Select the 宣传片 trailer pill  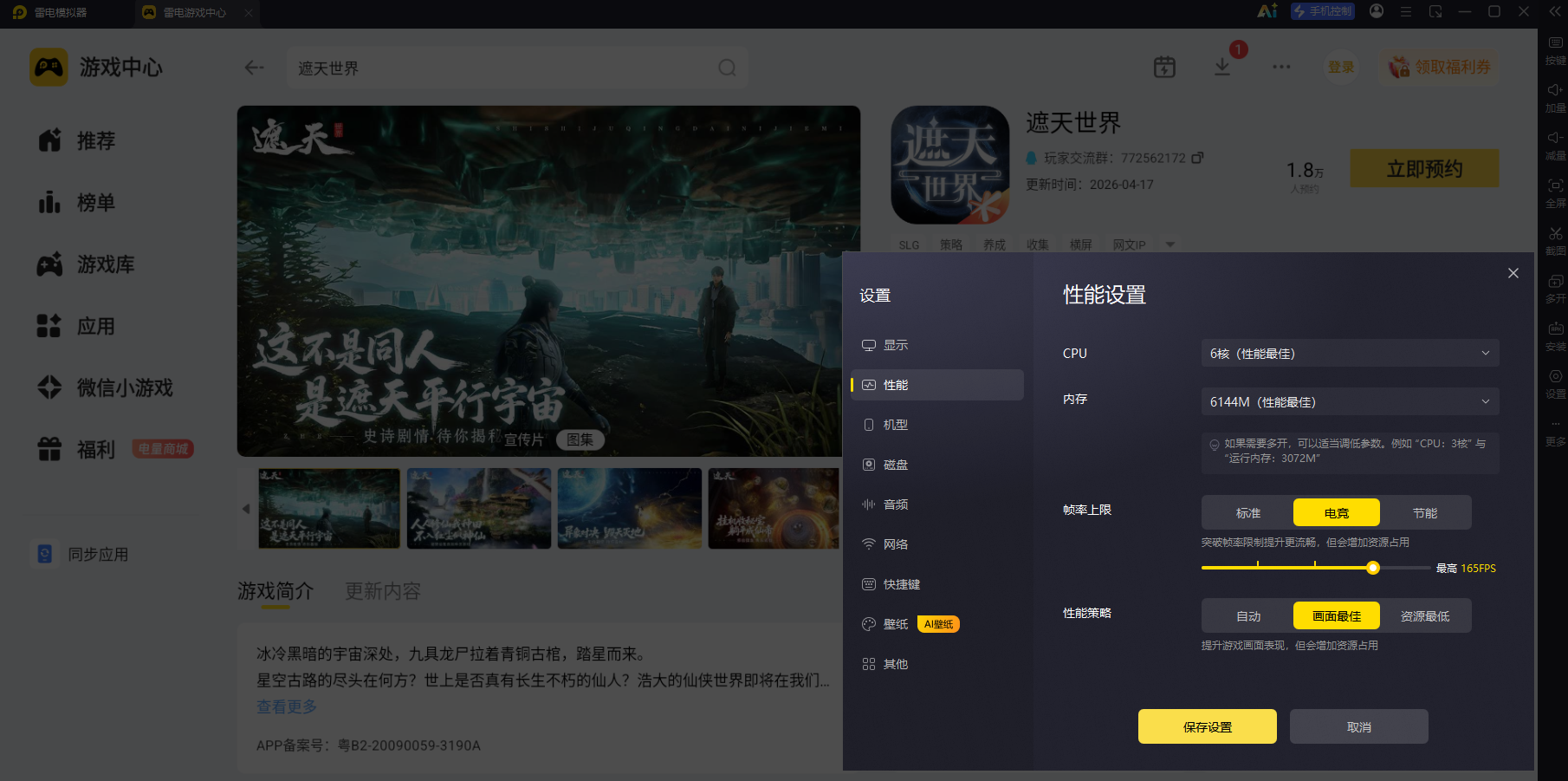point(524,439)
